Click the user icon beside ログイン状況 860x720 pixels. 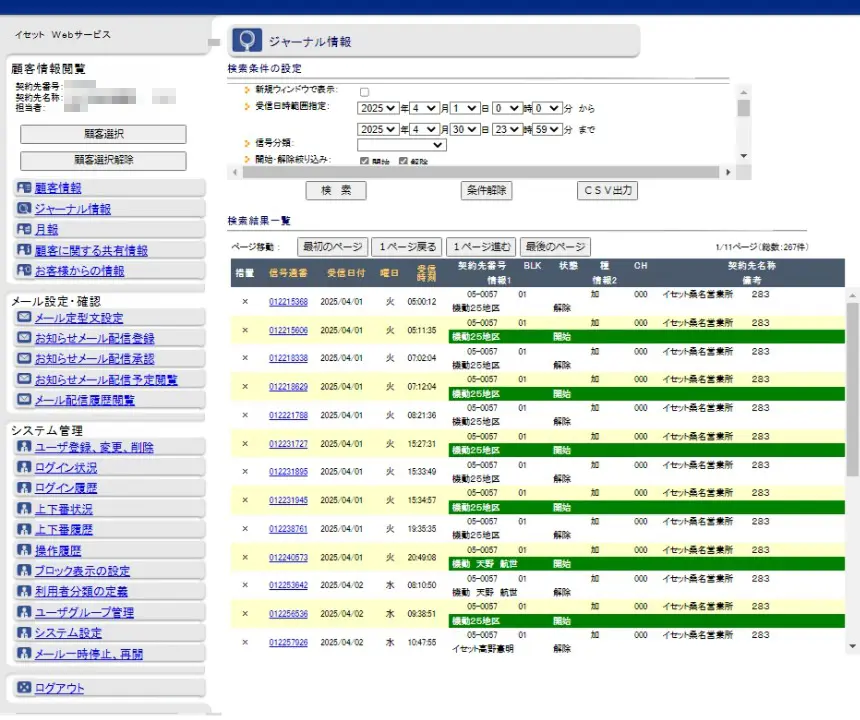24,468
